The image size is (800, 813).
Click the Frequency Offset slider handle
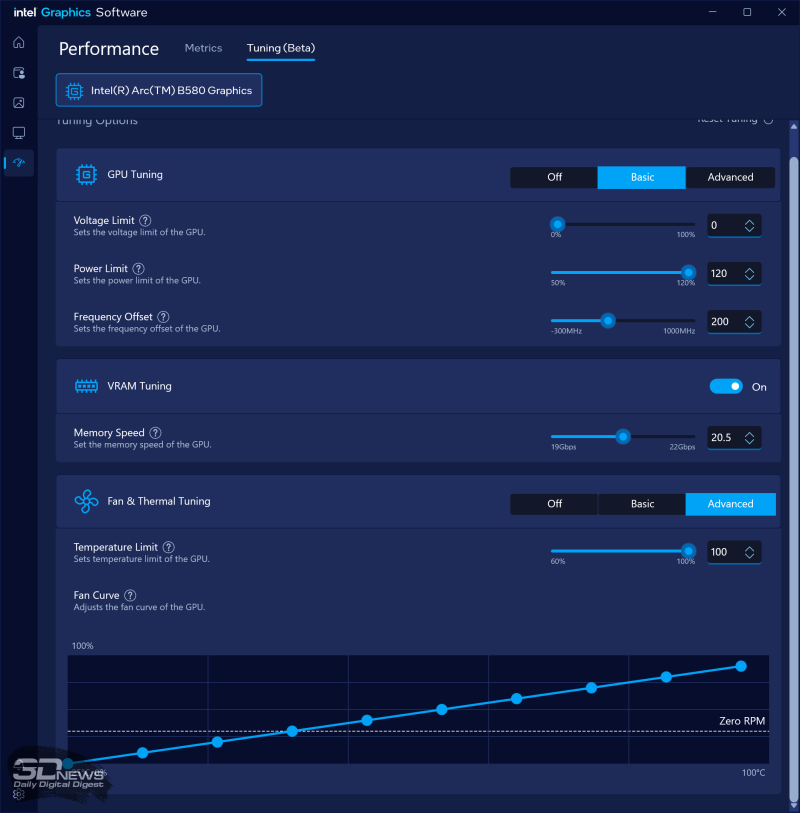coord(608,320)
